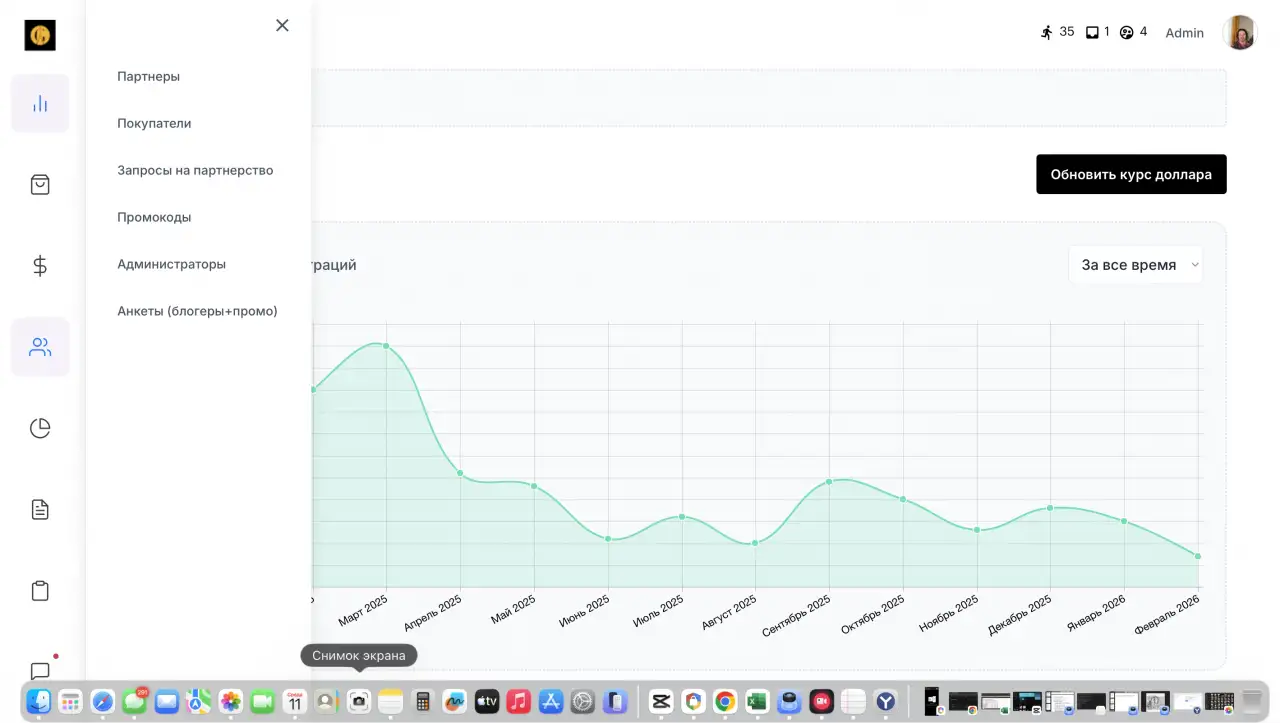This screenshot has height=723, width=1280.
Task: Open the clipboard sidebar icon
Action: coord(40,591)
